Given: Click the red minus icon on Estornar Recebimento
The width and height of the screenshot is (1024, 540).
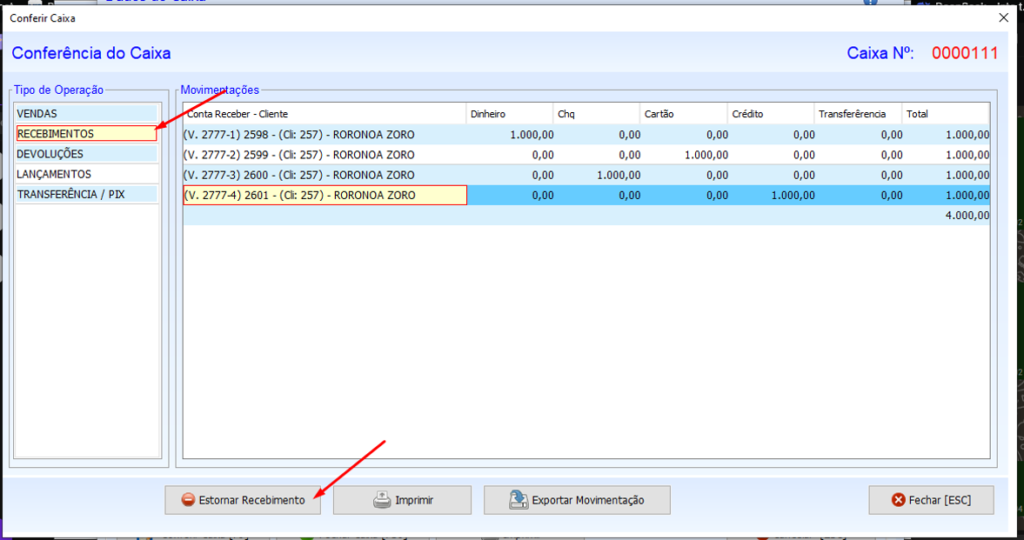Looking at the screenshot, I should [x=188, y=500].
